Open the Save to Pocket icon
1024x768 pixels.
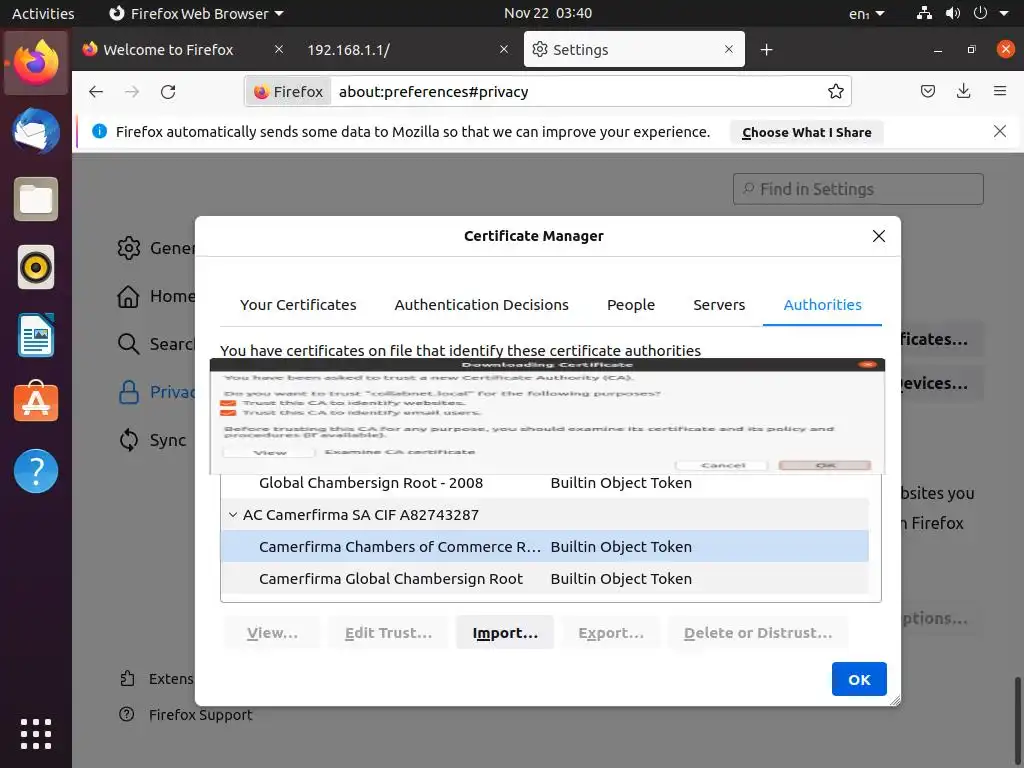(x=927, y=91)
